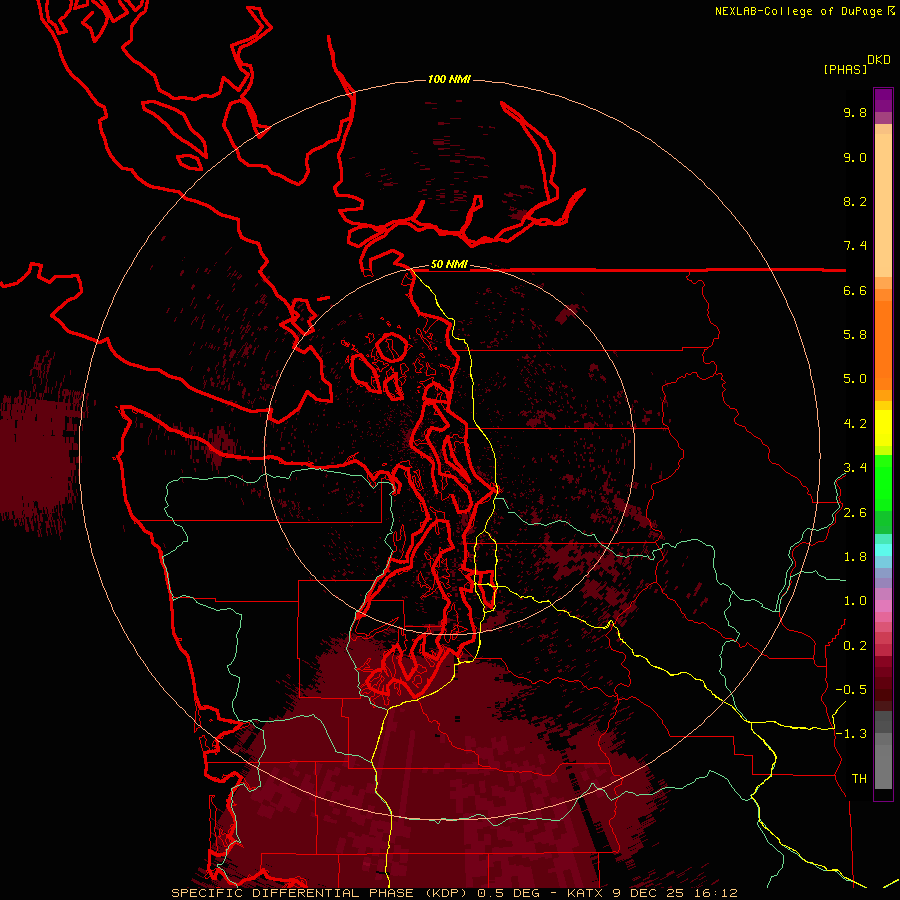Click the 5.8 scale value
This screenshot has height=900, width=900.
click(x=855, y=335)
